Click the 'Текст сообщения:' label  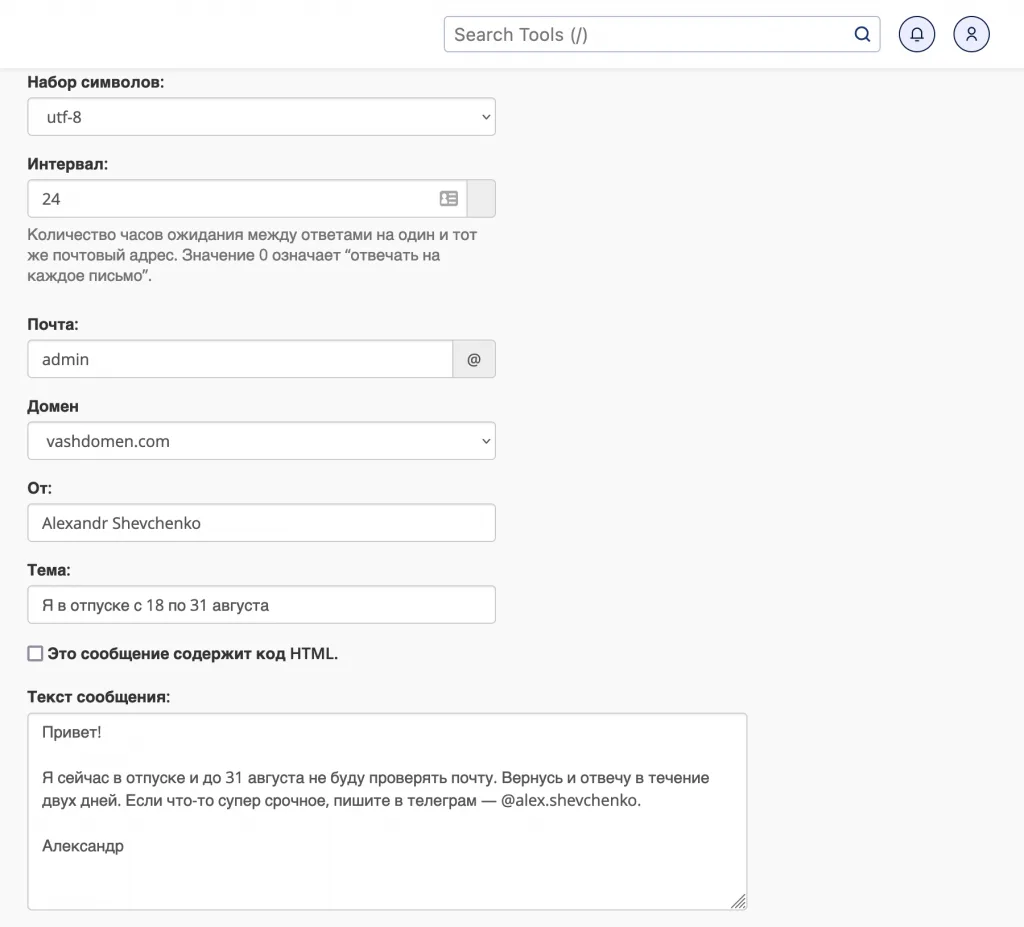99,697
